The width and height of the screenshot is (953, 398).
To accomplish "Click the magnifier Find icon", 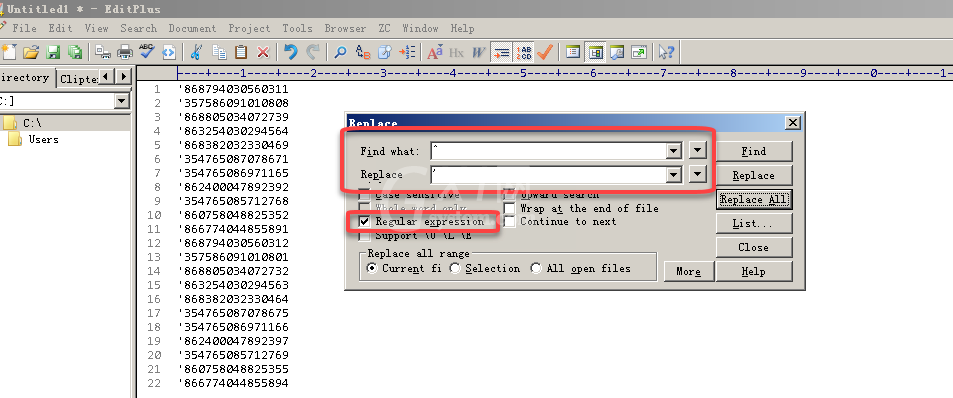I will (340, 52).
